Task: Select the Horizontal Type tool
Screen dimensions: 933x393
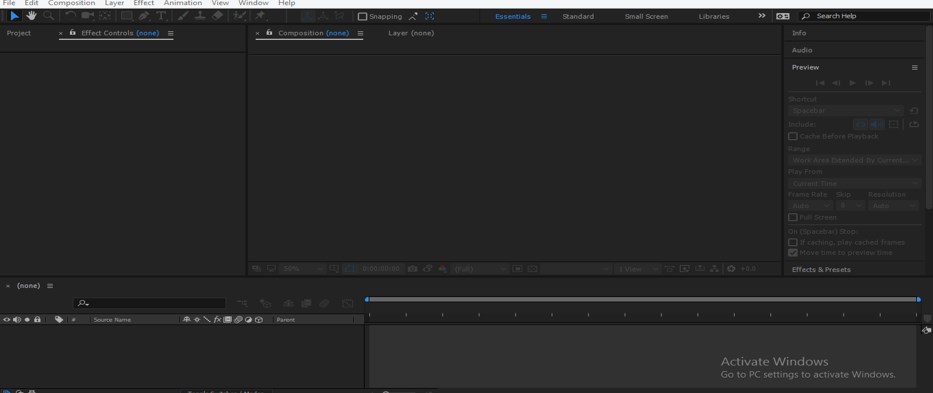Action: 161,16
